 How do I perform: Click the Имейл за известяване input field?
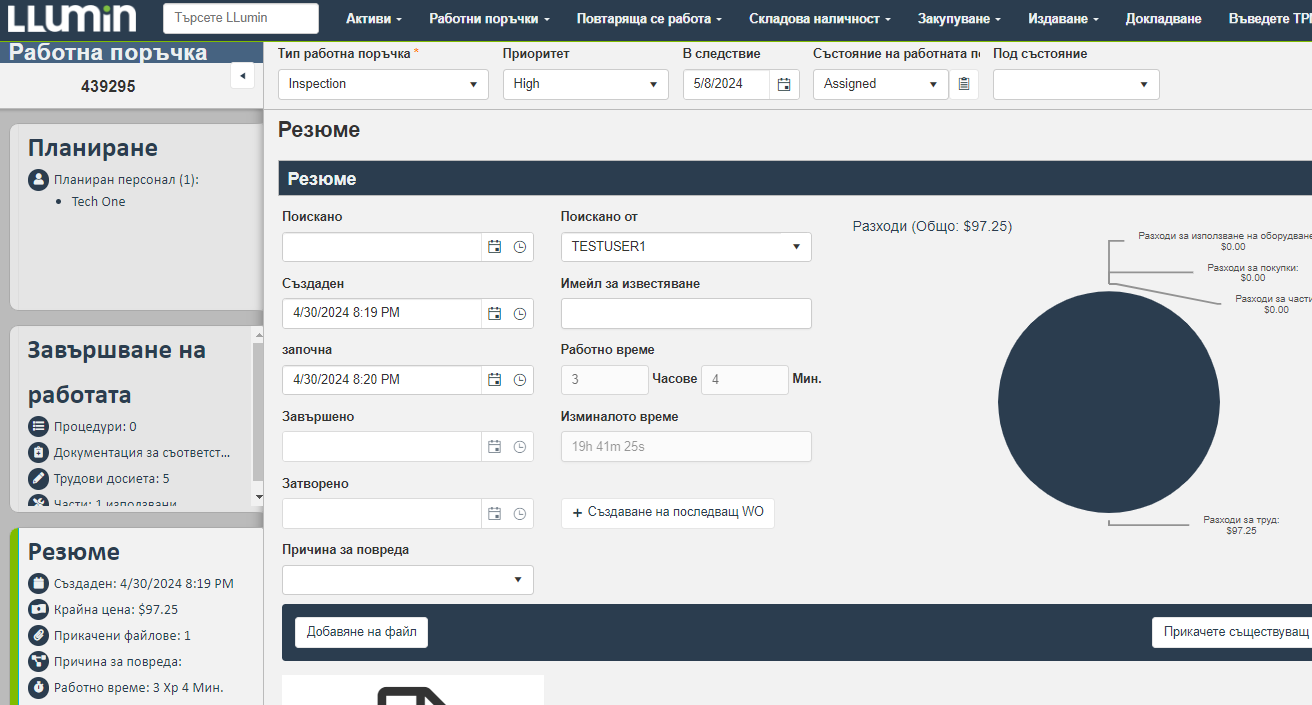(685, 314)
